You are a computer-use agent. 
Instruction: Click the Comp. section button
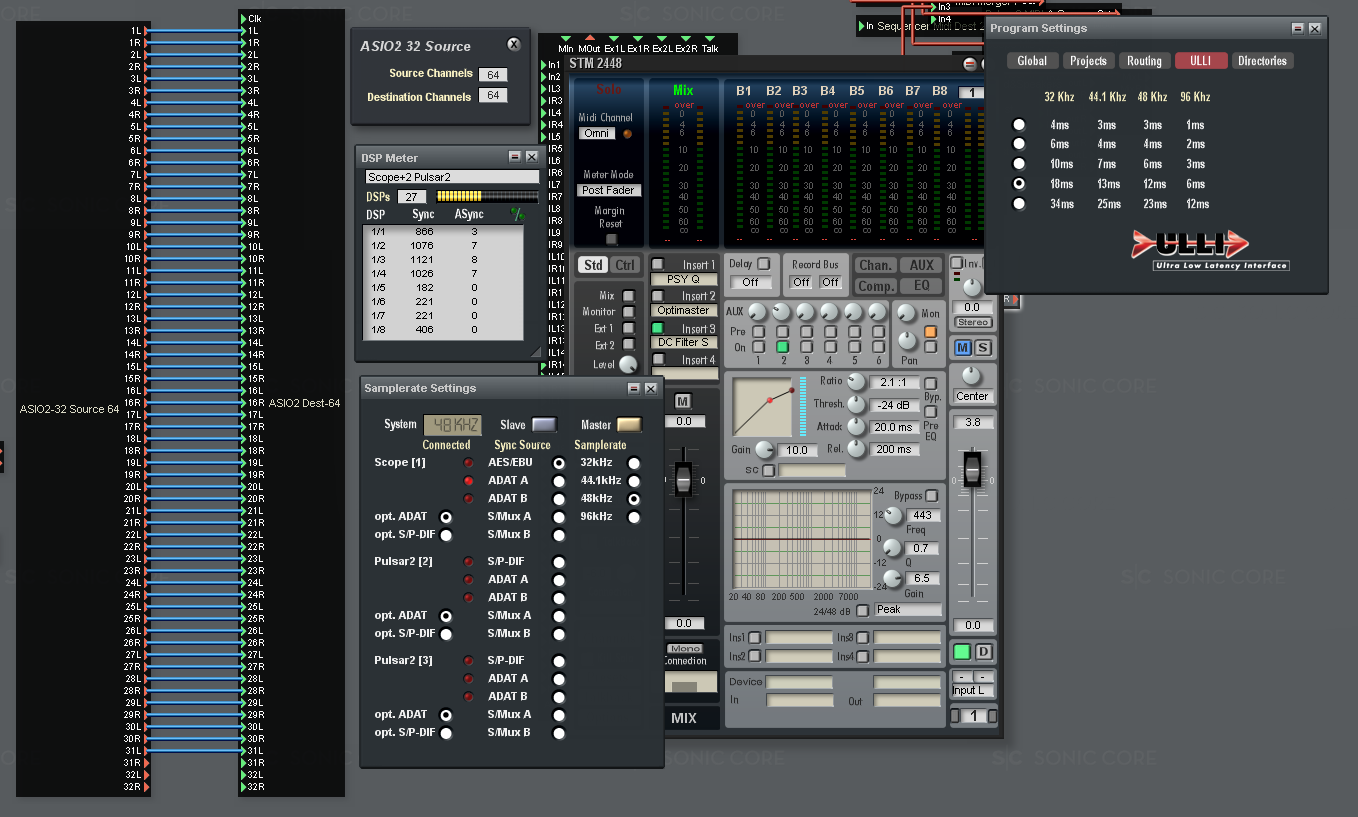click(x=875, y=286)
